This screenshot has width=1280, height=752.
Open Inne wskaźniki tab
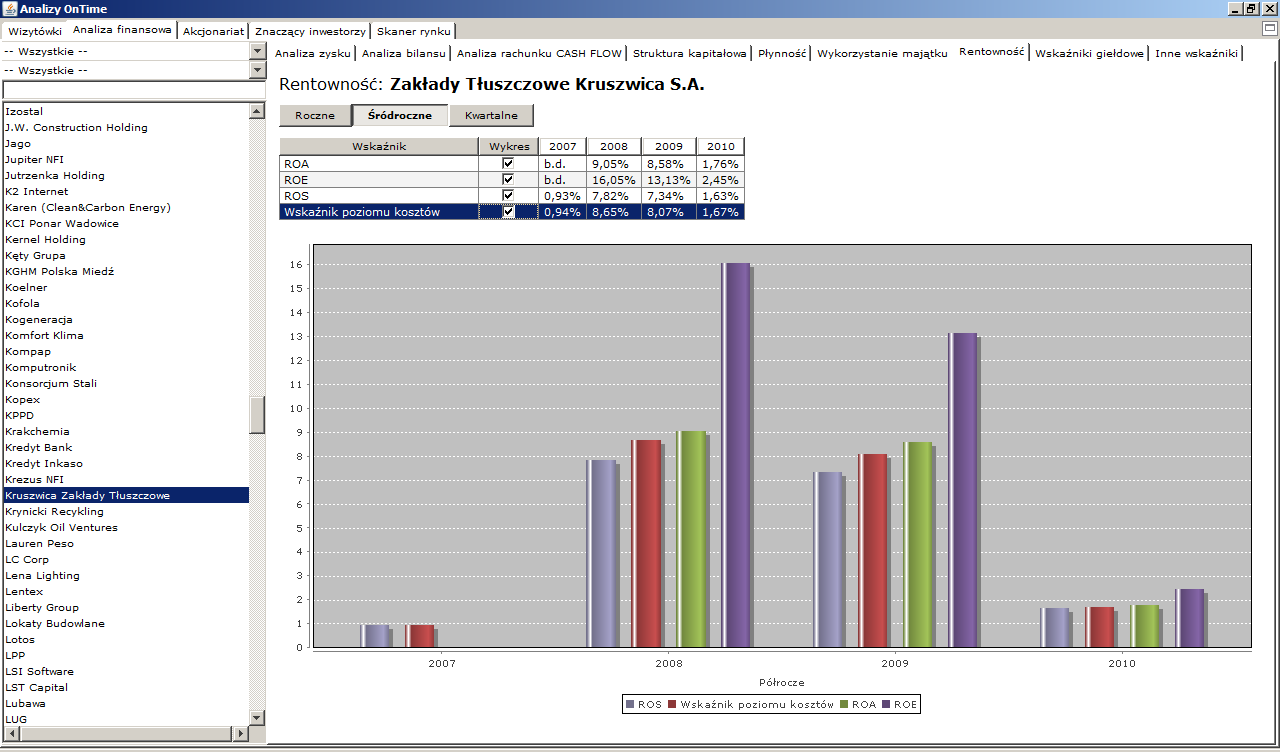pos(1196,53)
